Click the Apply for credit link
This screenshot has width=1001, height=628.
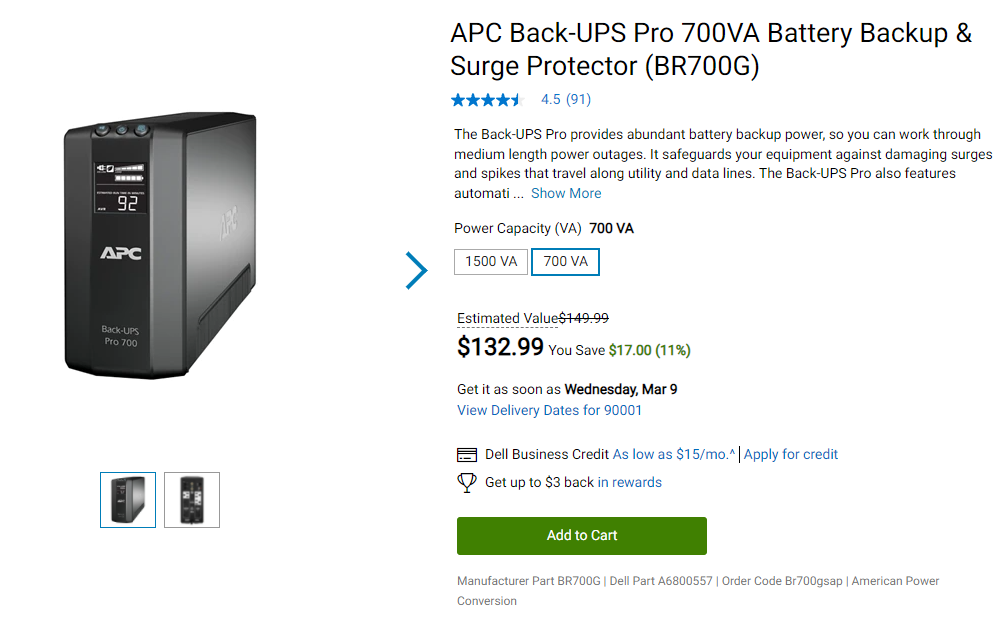[x=791, y=454]
